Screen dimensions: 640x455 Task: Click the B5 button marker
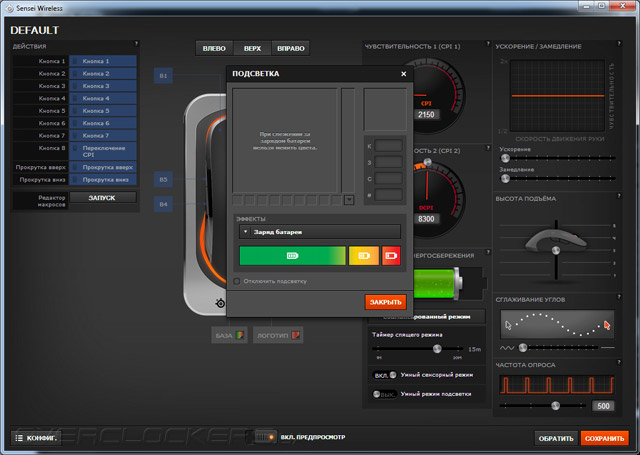[x=163, y=180]
